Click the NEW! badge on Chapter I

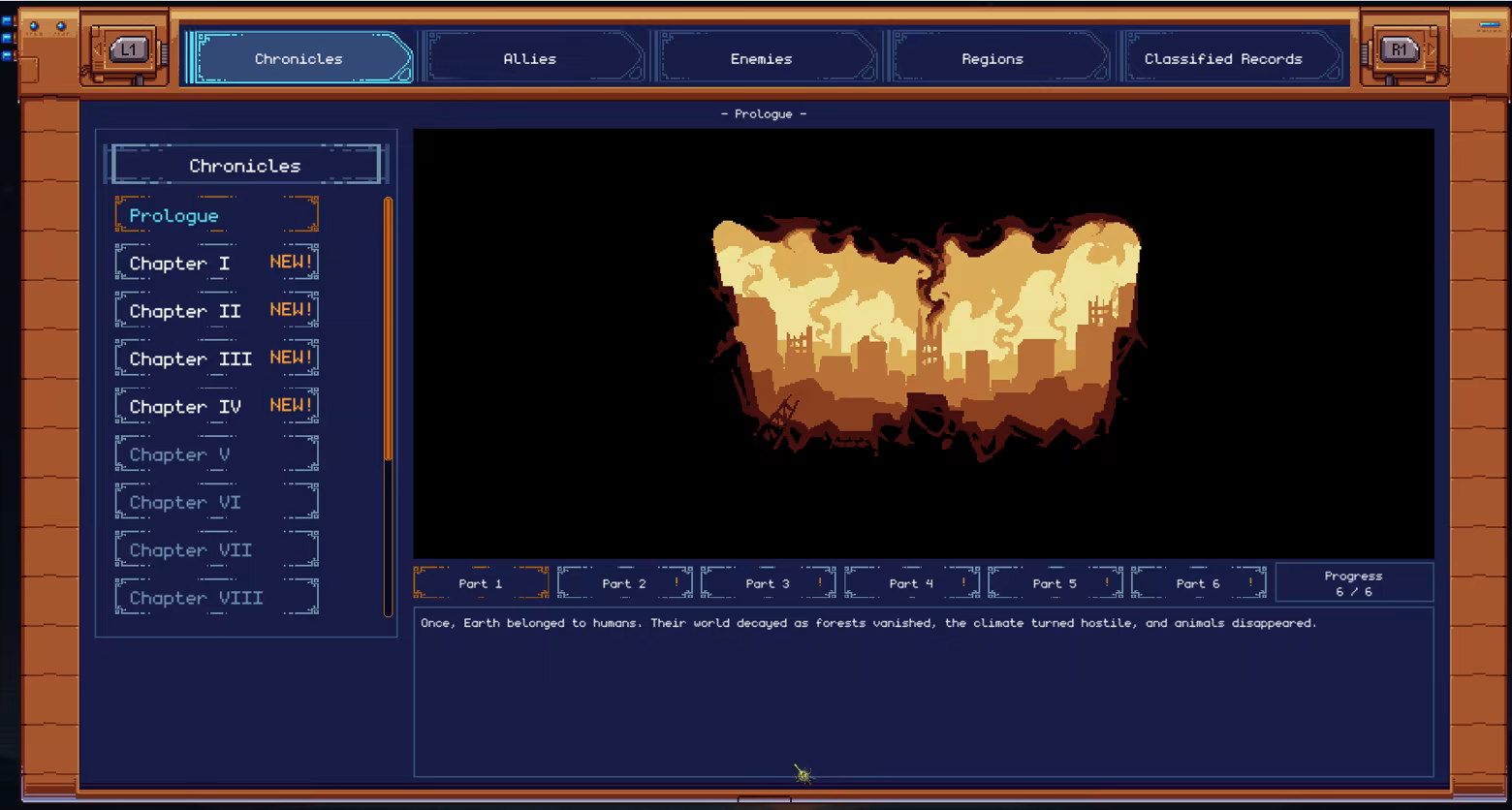coord(291,263)
